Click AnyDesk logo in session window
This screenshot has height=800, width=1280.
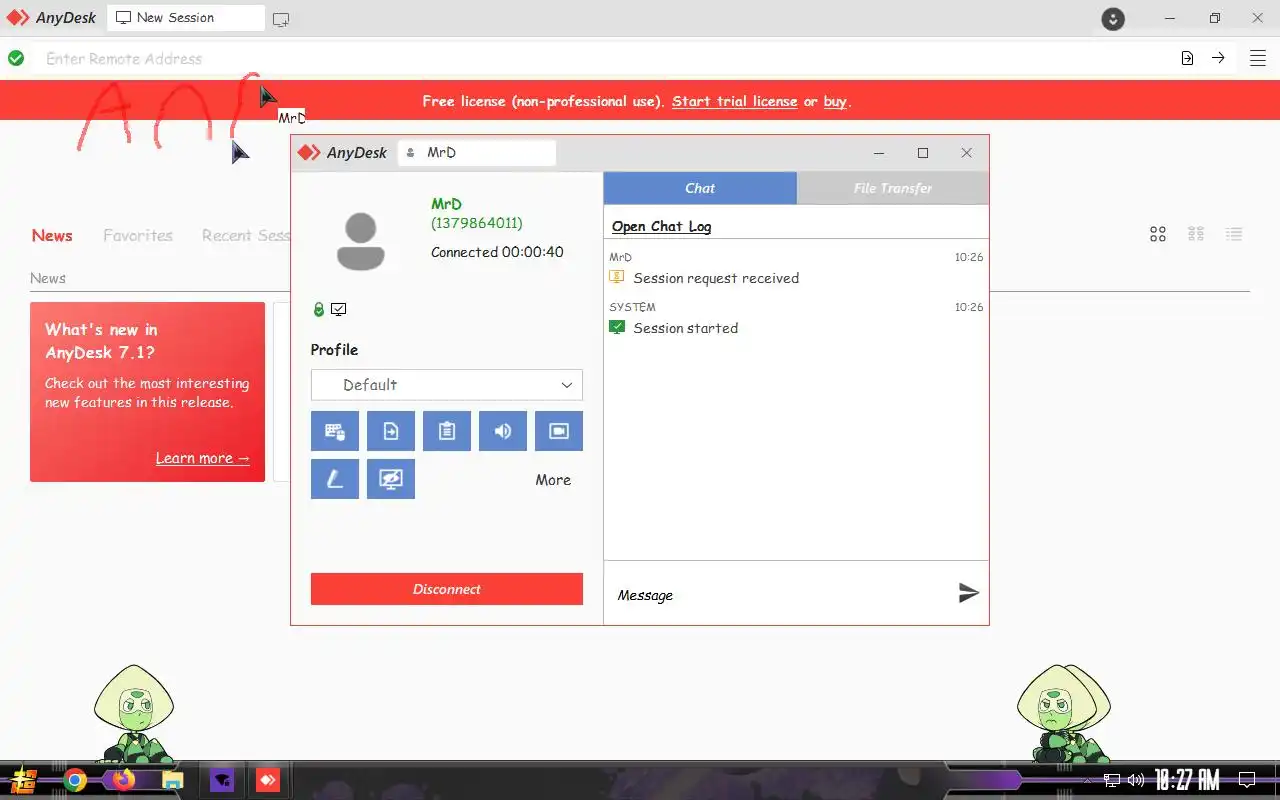click(343, 153)
